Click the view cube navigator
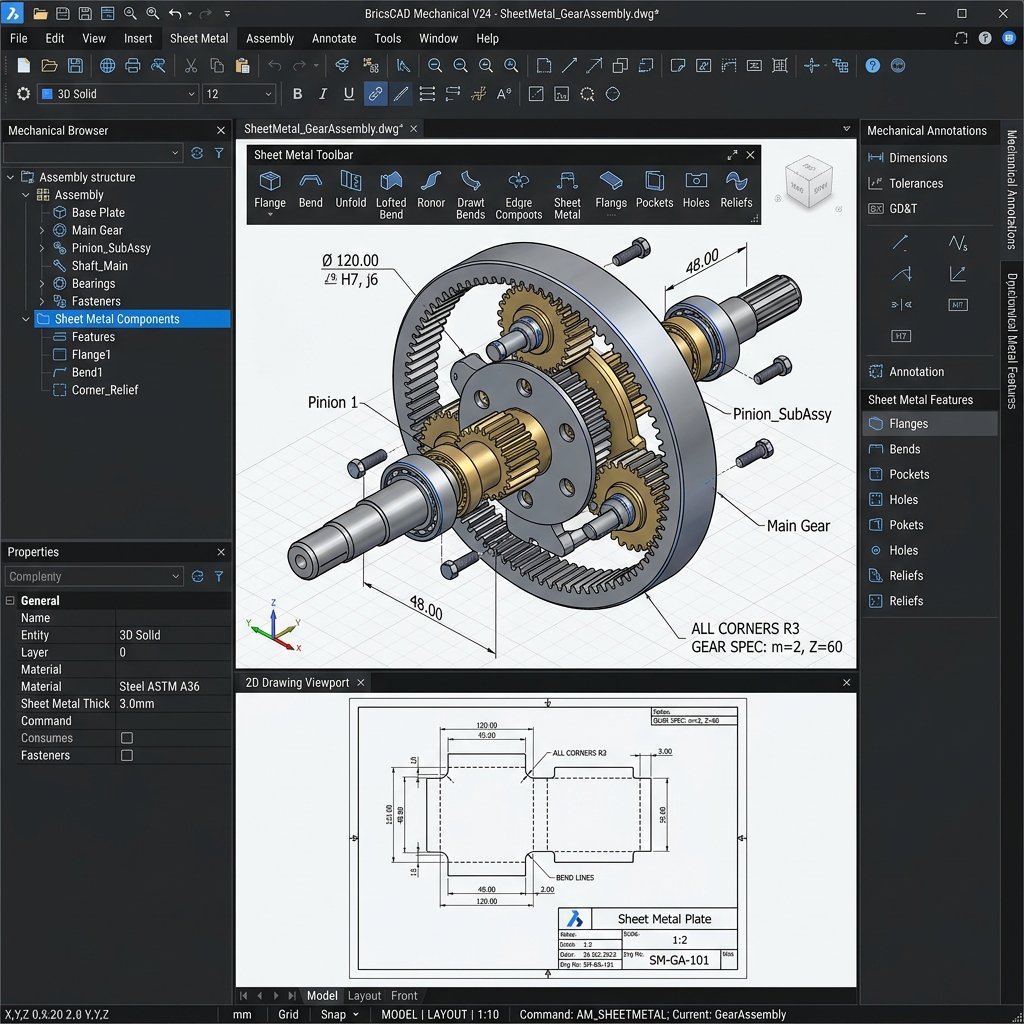Viewport: 1024px width, 1024px height. (808, 183)
